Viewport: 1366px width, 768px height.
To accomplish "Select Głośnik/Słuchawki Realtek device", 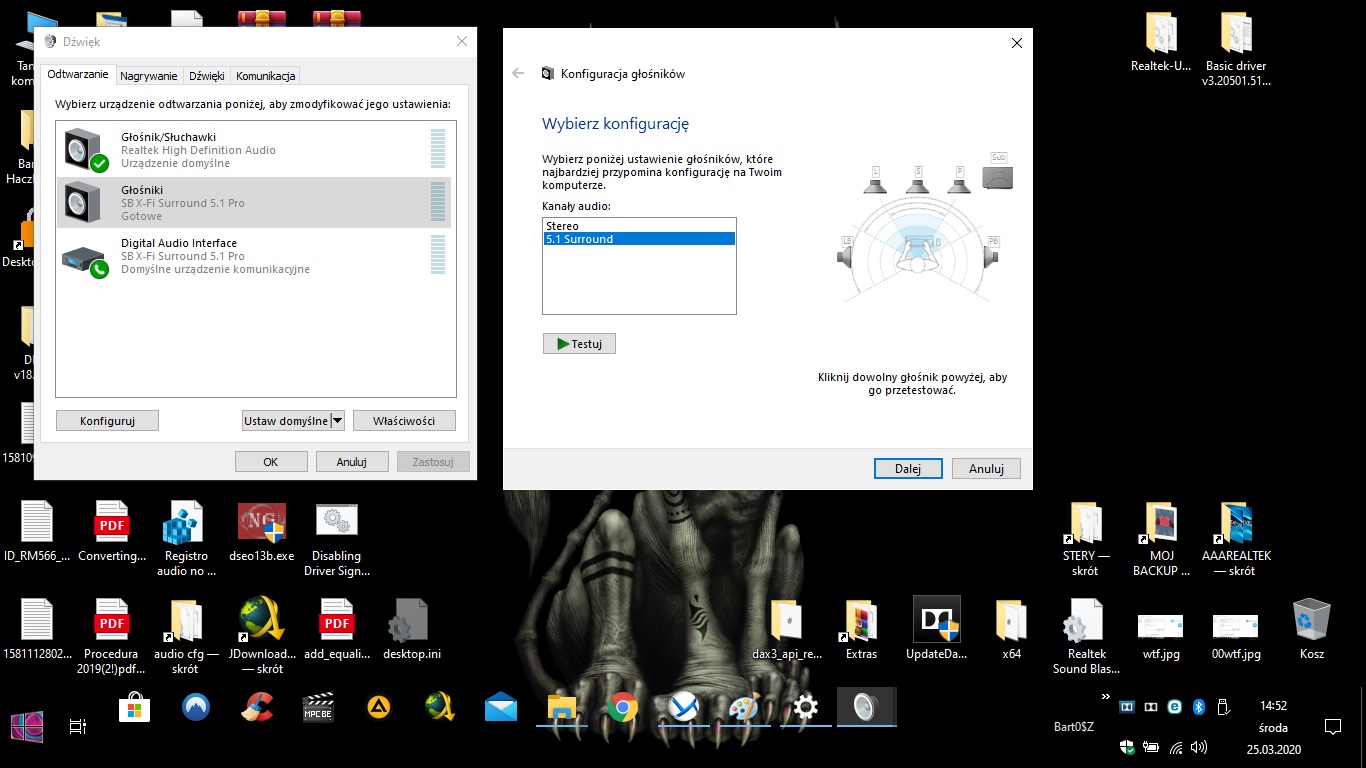I will pyautogui.click(x=254, y=150).
